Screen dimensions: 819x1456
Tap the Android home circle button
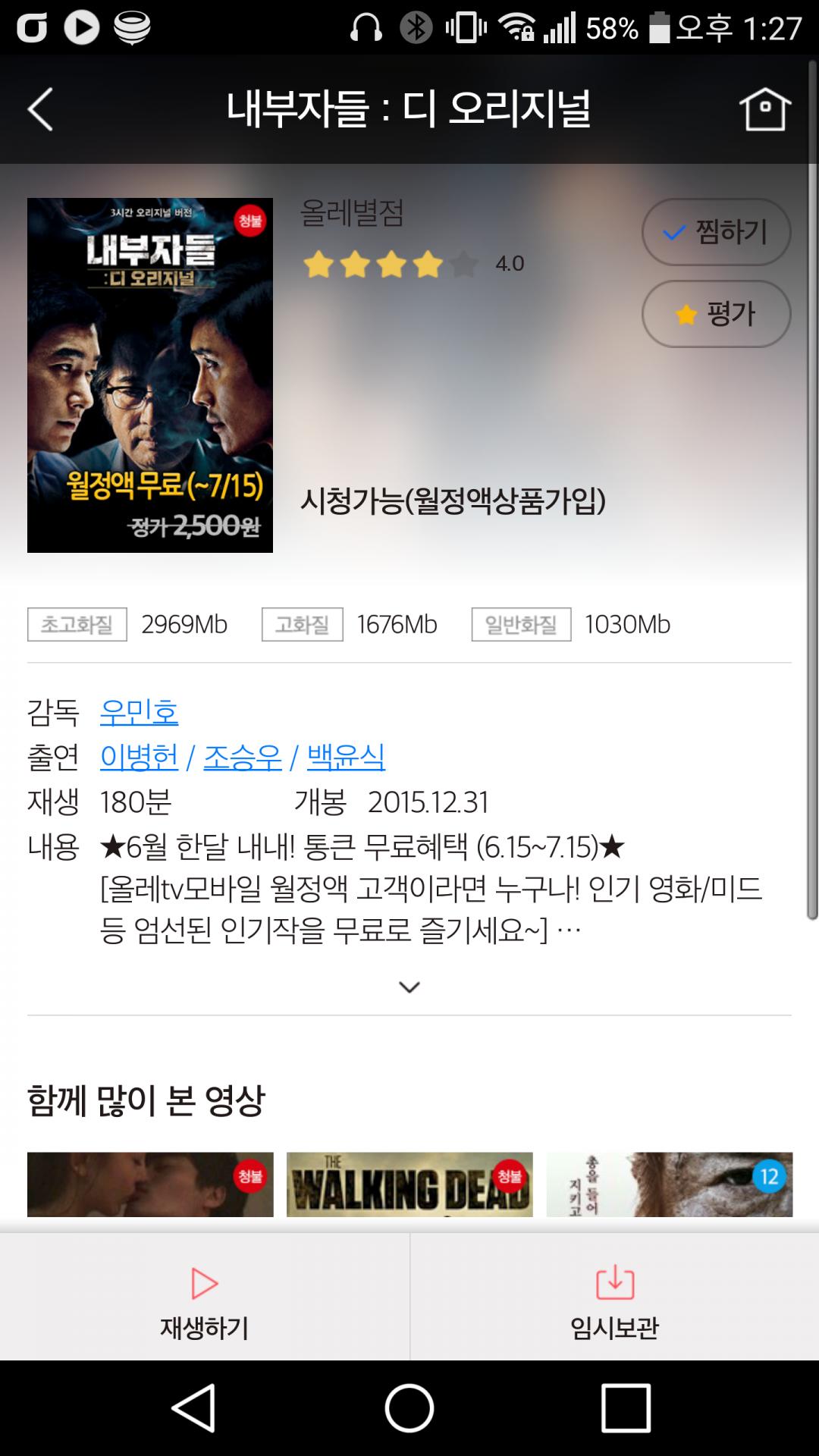tap(409, 1407)
